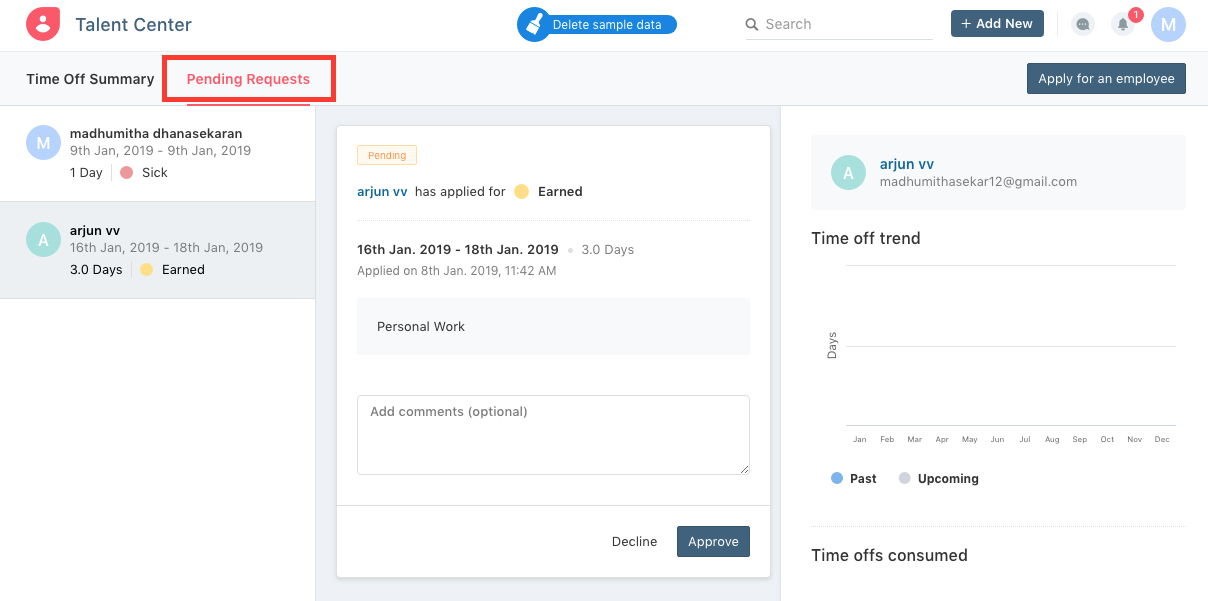
Task: Click arjun vv's avatar in the request list
Action: pos(43,239)
